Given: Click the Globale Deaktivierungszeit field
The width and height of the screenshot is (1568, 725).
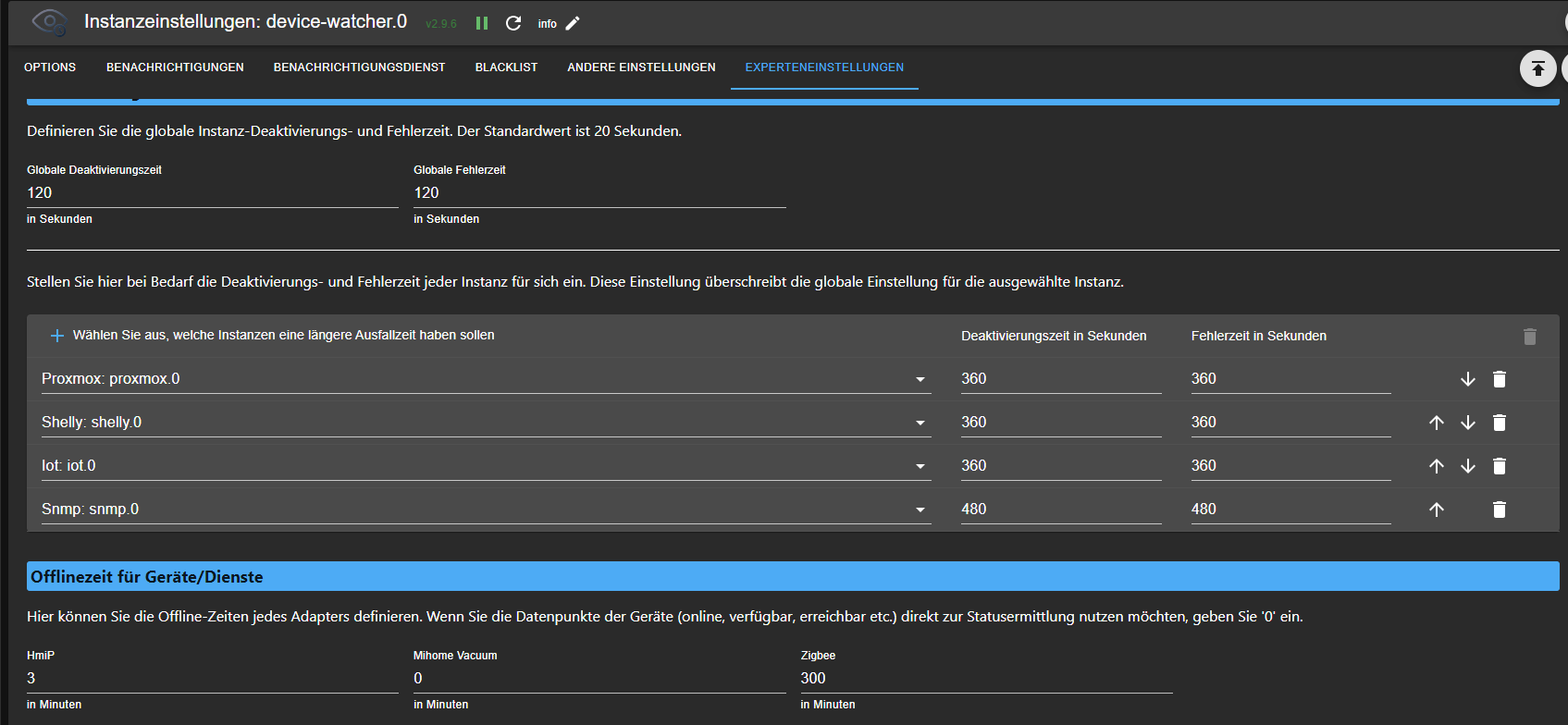Looking at the screenshot, I should (x=213, y=193).
